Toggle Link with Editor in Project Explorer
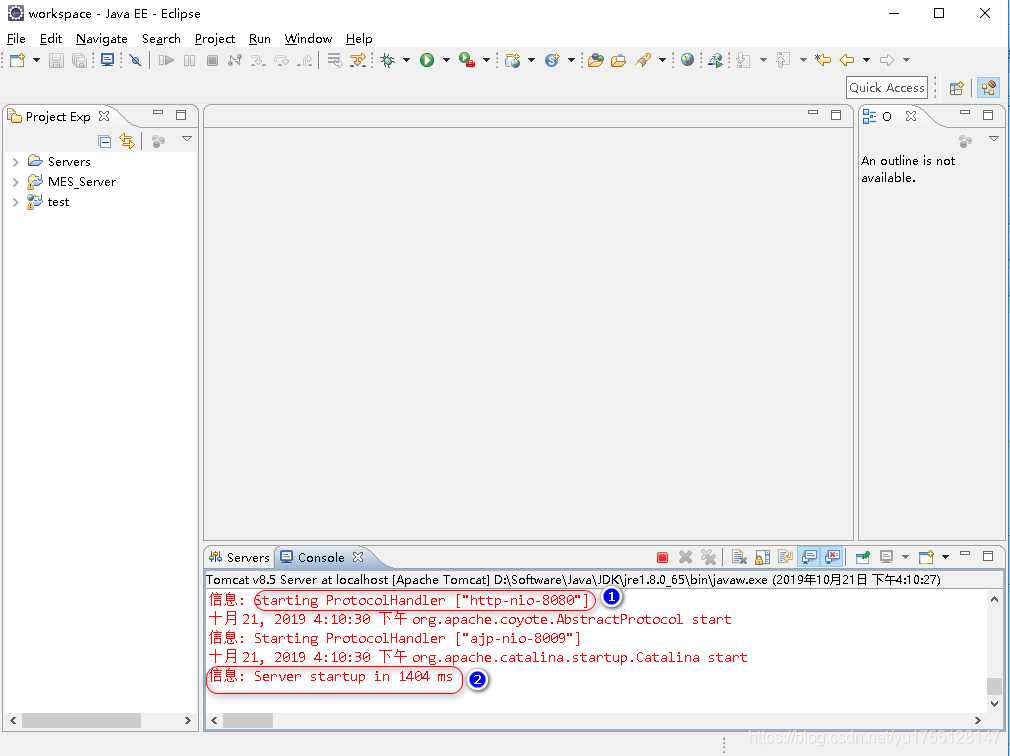This screenshot has height=756, width=1010. 126,141
